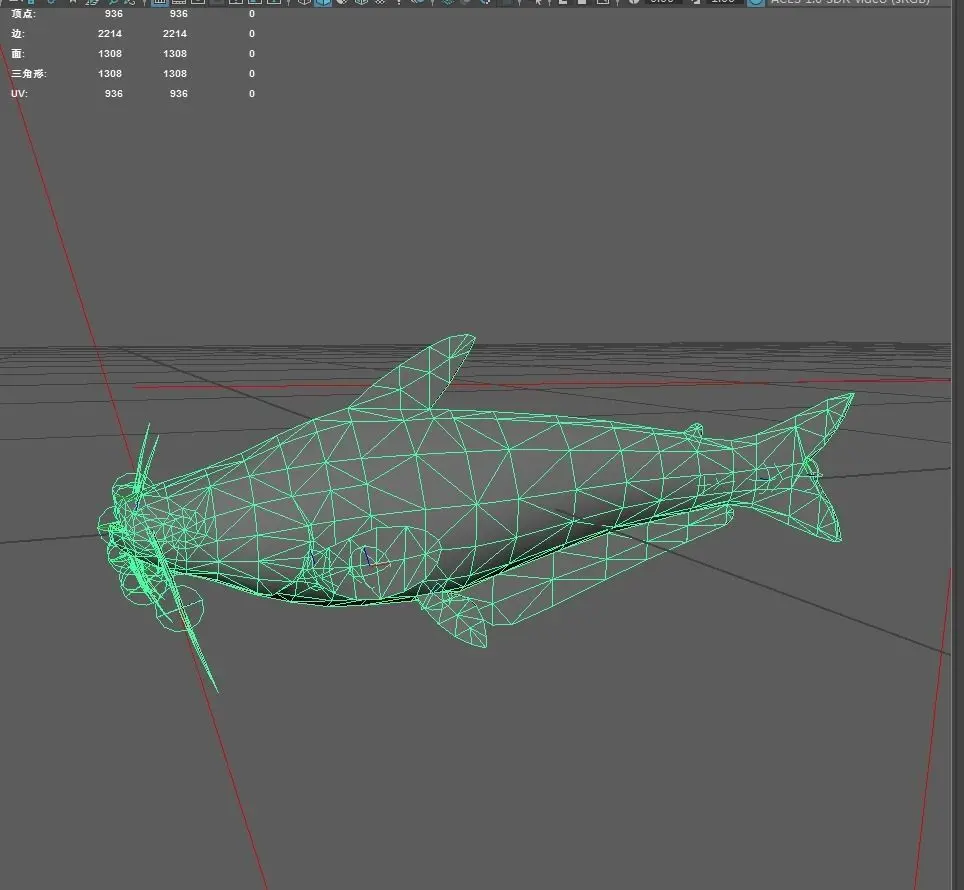The image size is (964, 890).
Task: Toggle the blue view transform button
Action: (756, 2)
